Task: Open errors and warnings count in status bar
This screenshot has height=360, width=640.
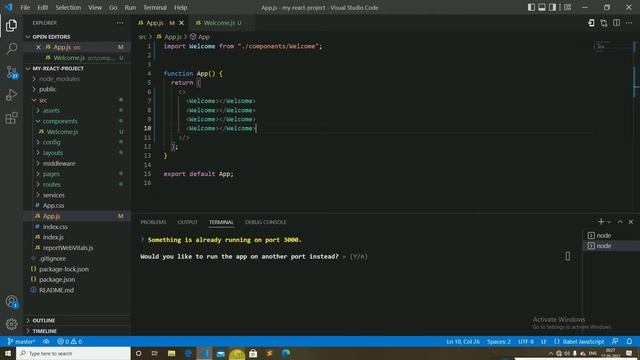Action: [70, 342]
